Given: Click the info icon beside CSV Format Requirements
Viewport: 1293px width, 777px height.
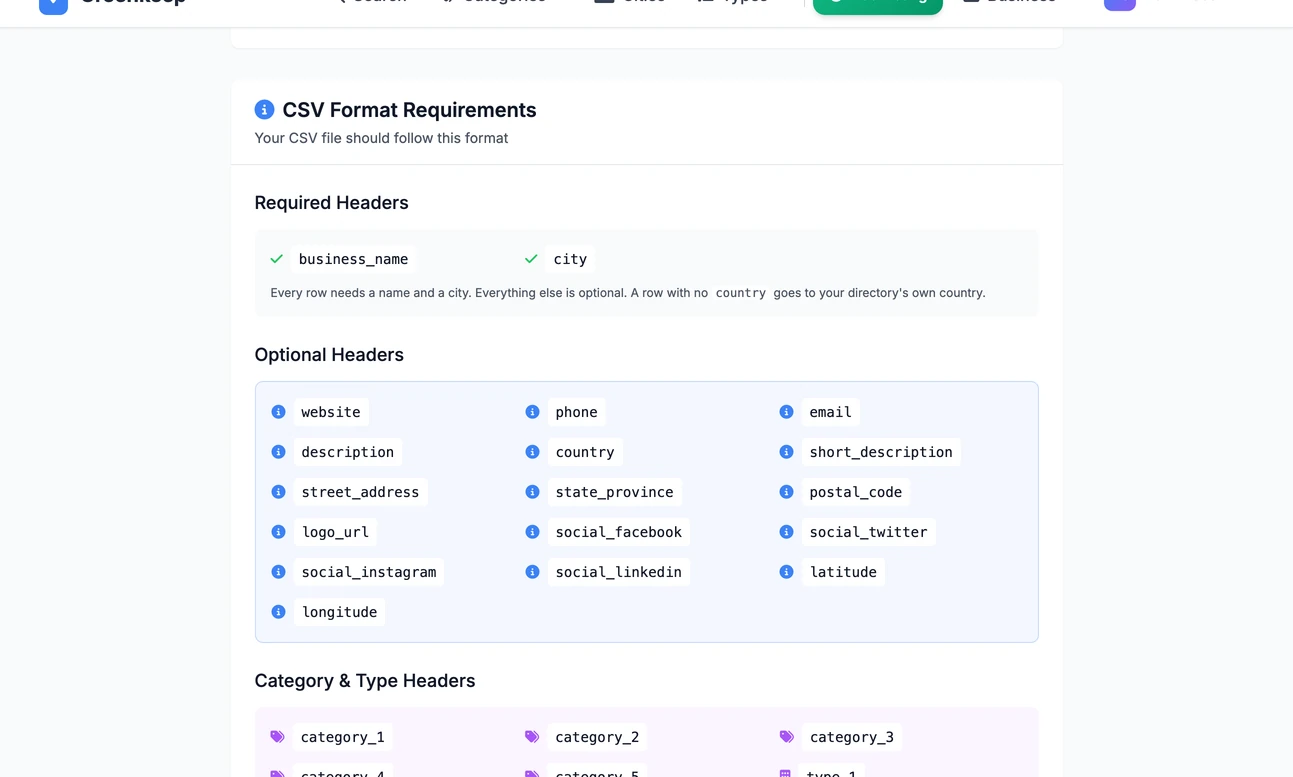Looking at the screenshot, I should [264, 109].
